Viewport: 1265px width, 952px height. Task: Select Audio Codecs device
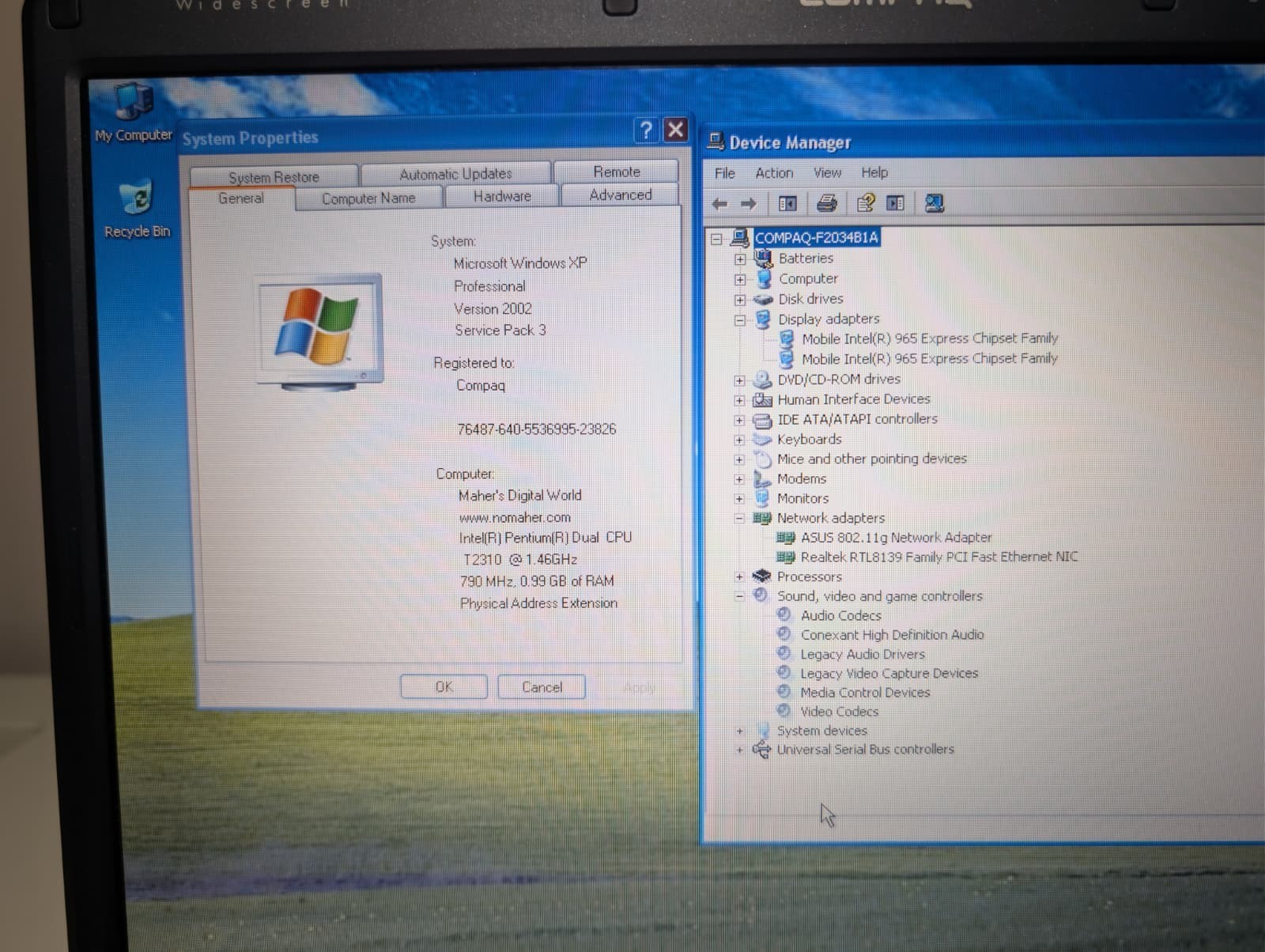(x=840, y=616)
